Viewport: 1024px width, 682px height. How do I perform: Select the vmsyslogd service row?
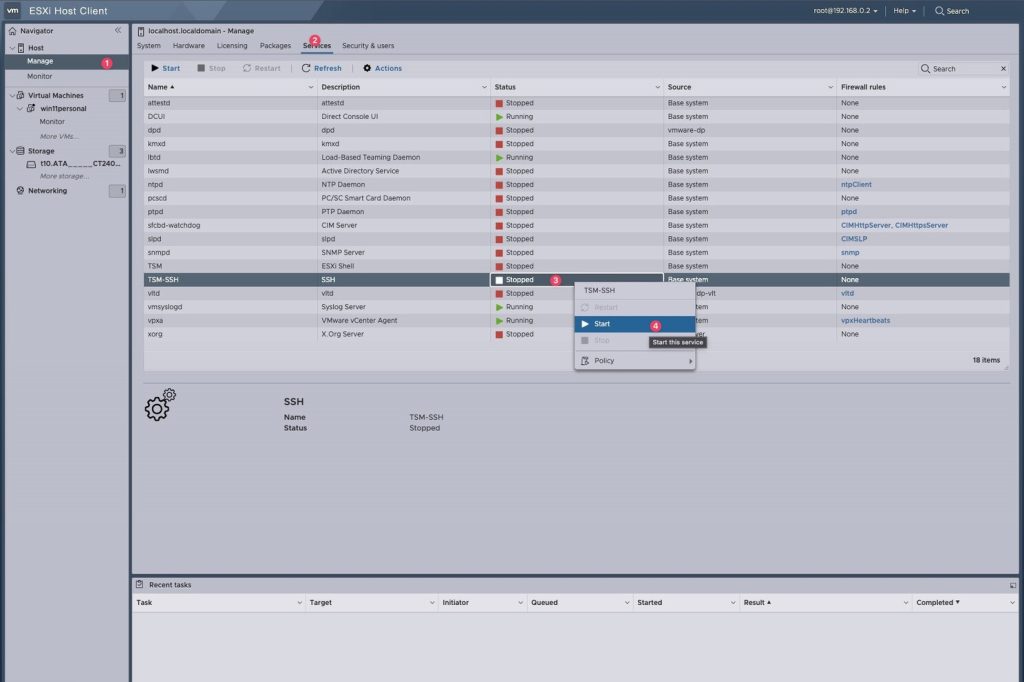coord(577,307)
